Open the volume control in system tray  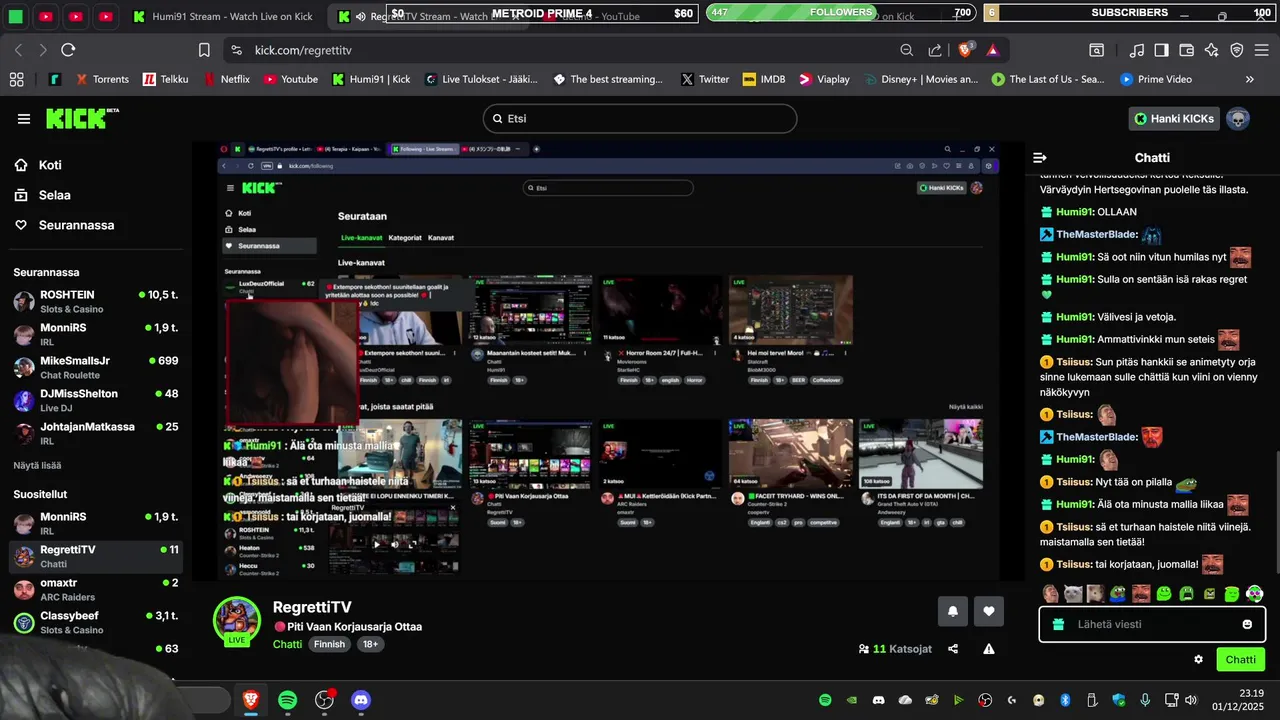tap(1190, 700)
